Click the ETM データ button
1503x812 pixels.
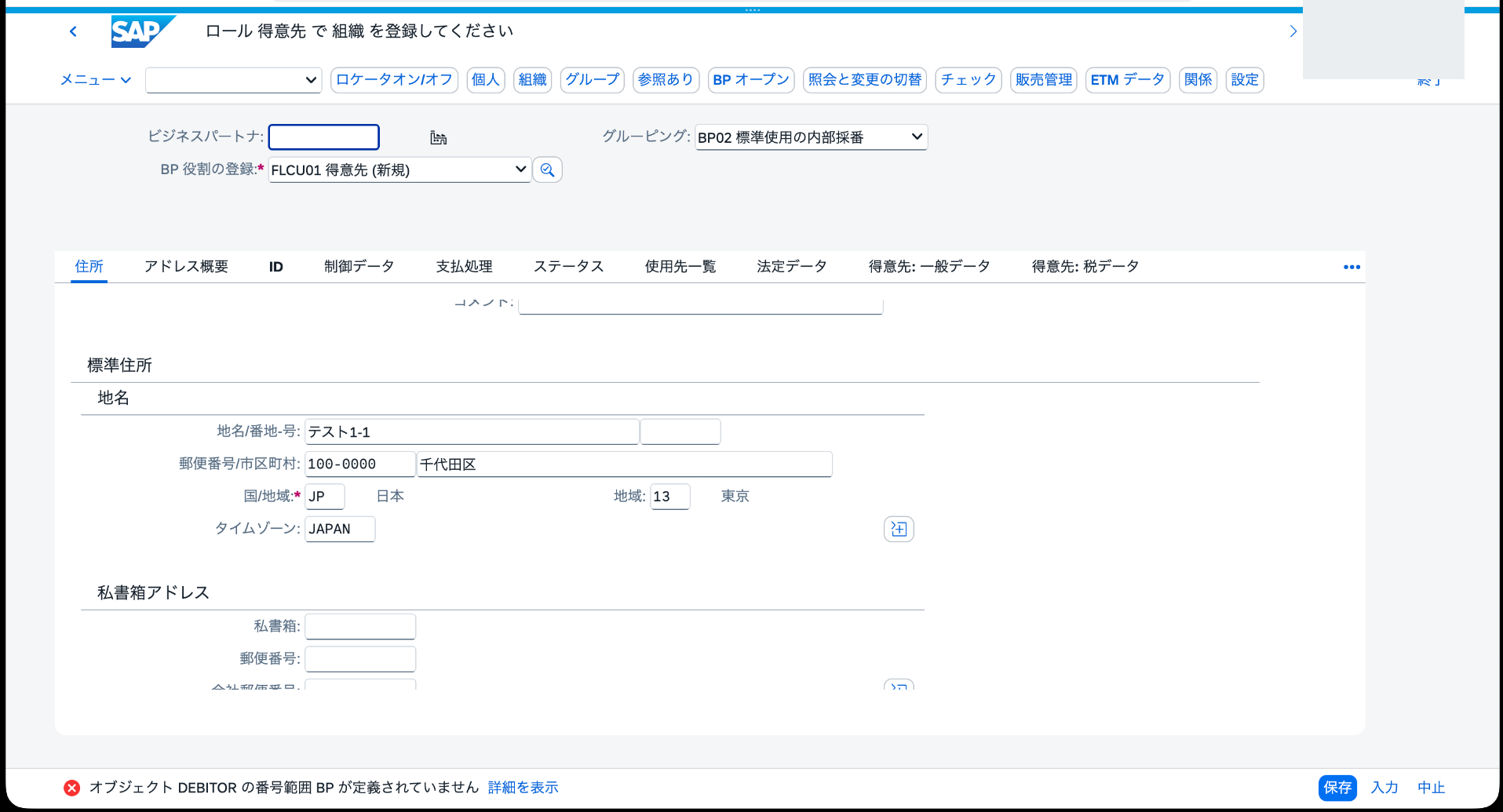tap(1128, 80)
